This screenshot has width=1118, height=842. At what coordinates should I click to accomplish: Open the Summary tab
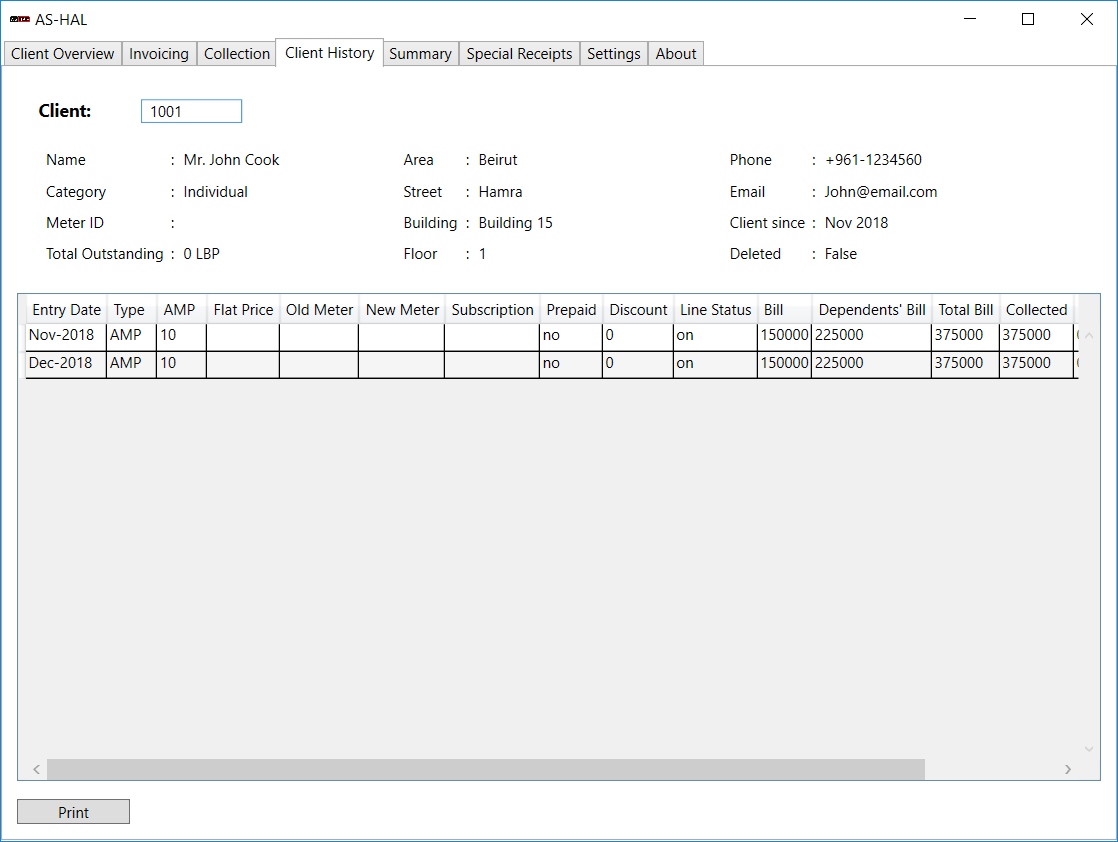(420, 54)
